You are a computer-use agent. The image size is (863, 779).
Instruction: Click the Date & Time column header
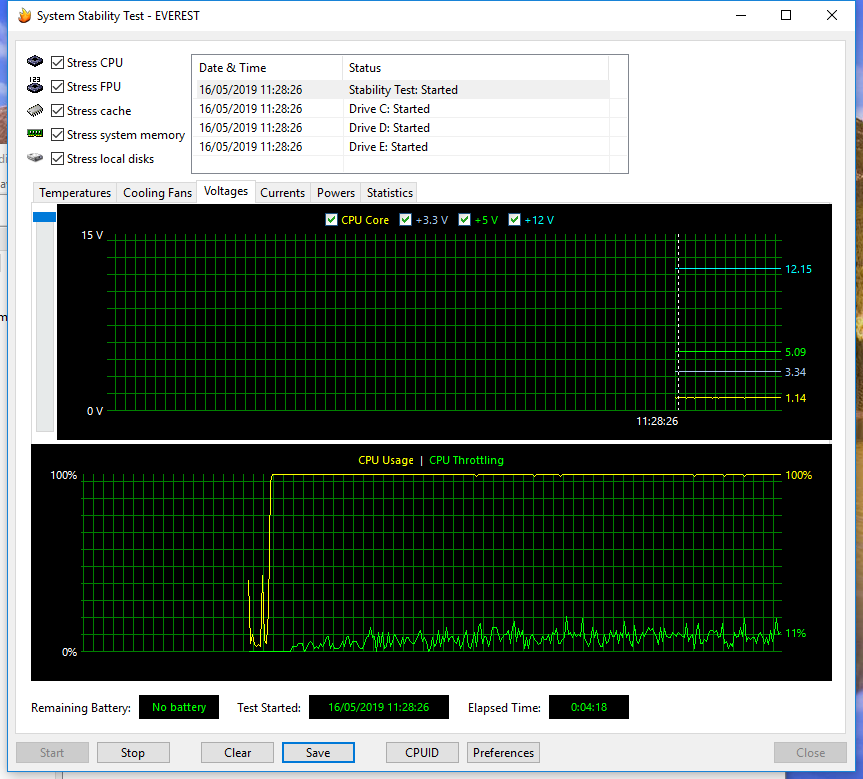tap(267, 68)
